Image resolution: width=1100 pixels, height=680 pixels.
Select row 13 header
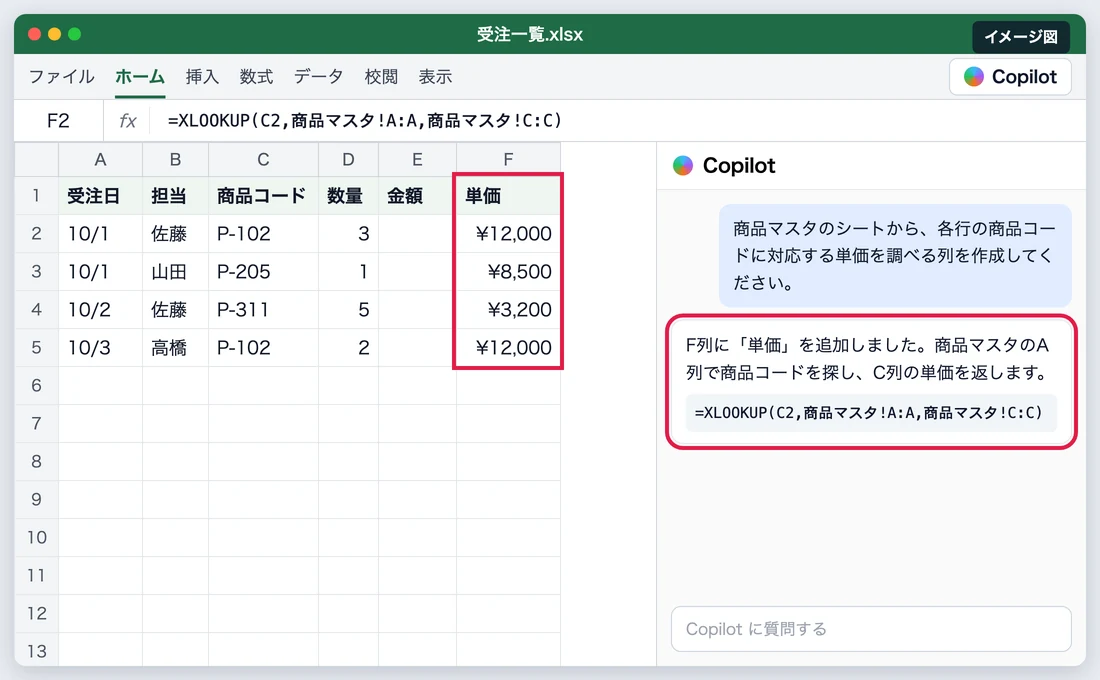tap(36, 651)
